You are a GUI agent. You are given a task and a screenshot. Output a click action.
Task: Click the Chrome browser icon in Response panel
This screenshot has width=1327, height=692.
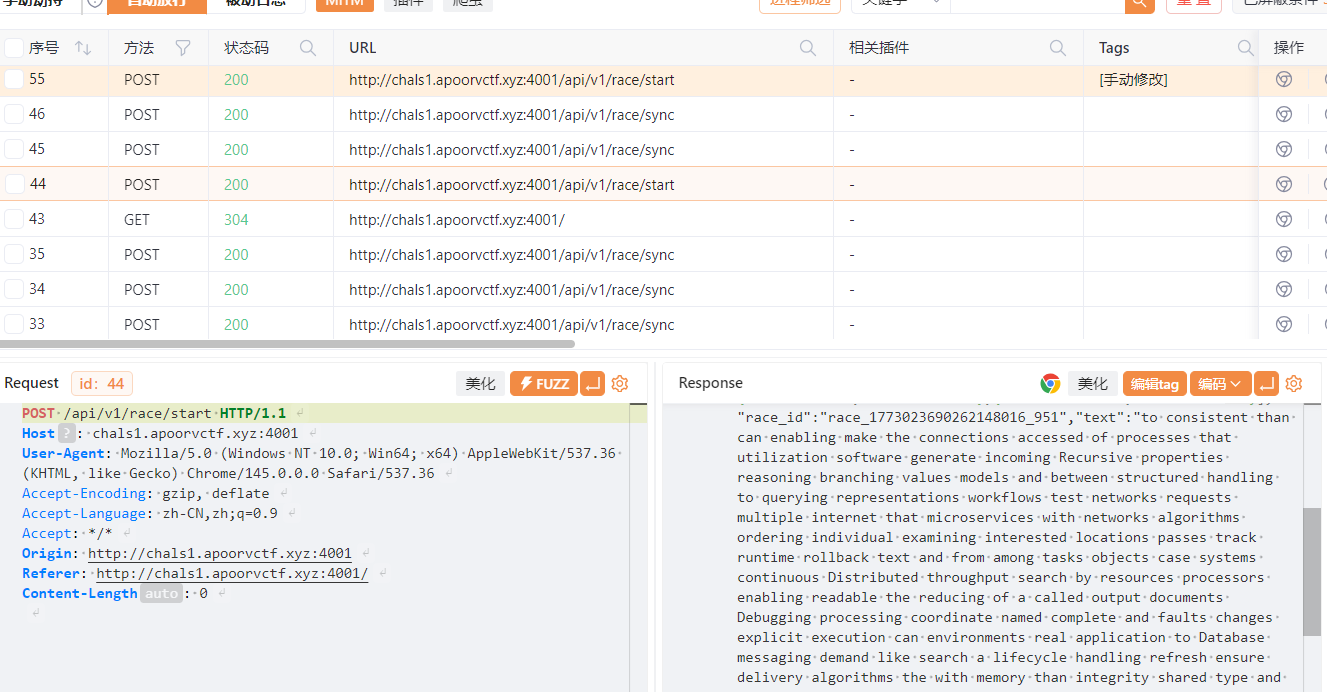click(1050, 383)
